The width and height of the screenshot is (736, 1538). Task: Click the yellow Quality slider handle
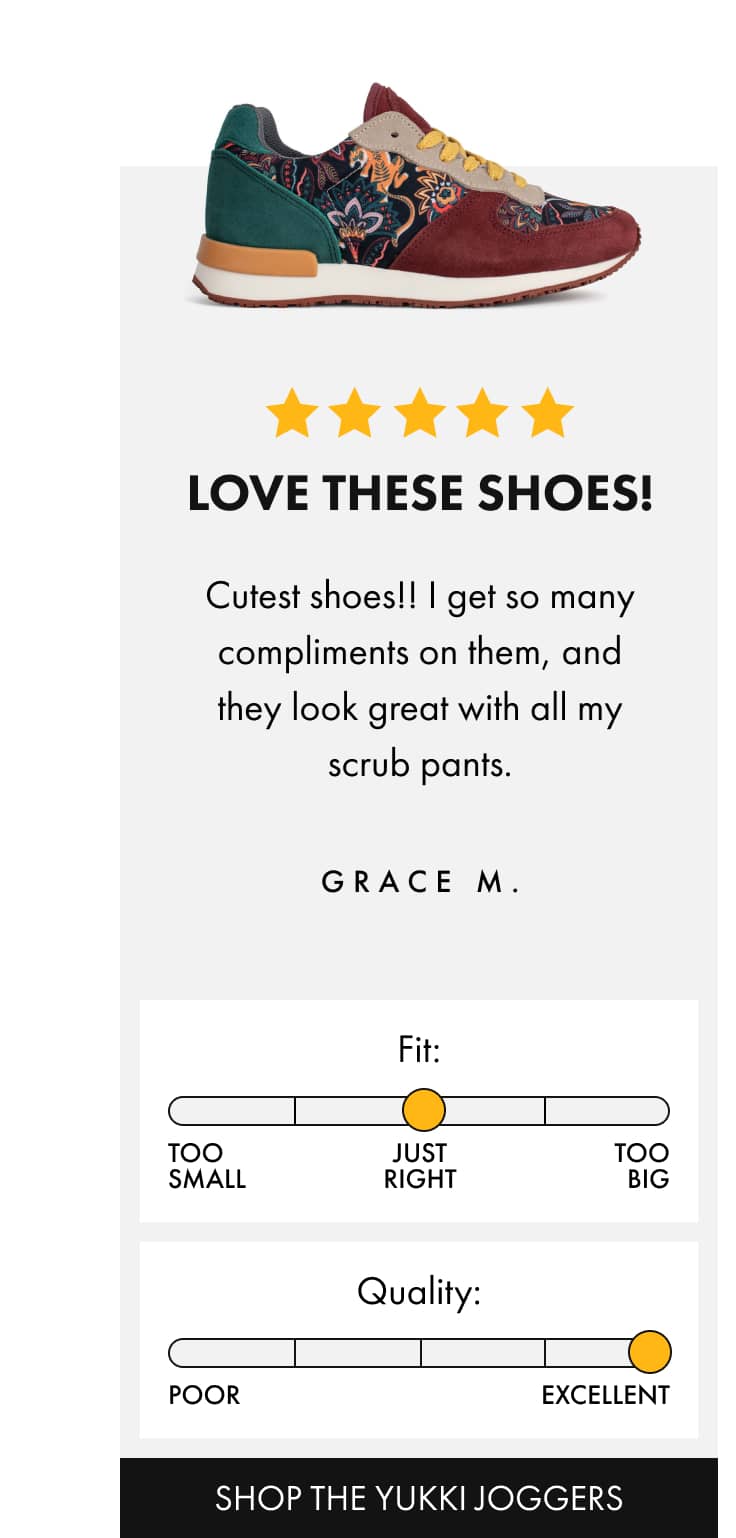point(649,1352)
